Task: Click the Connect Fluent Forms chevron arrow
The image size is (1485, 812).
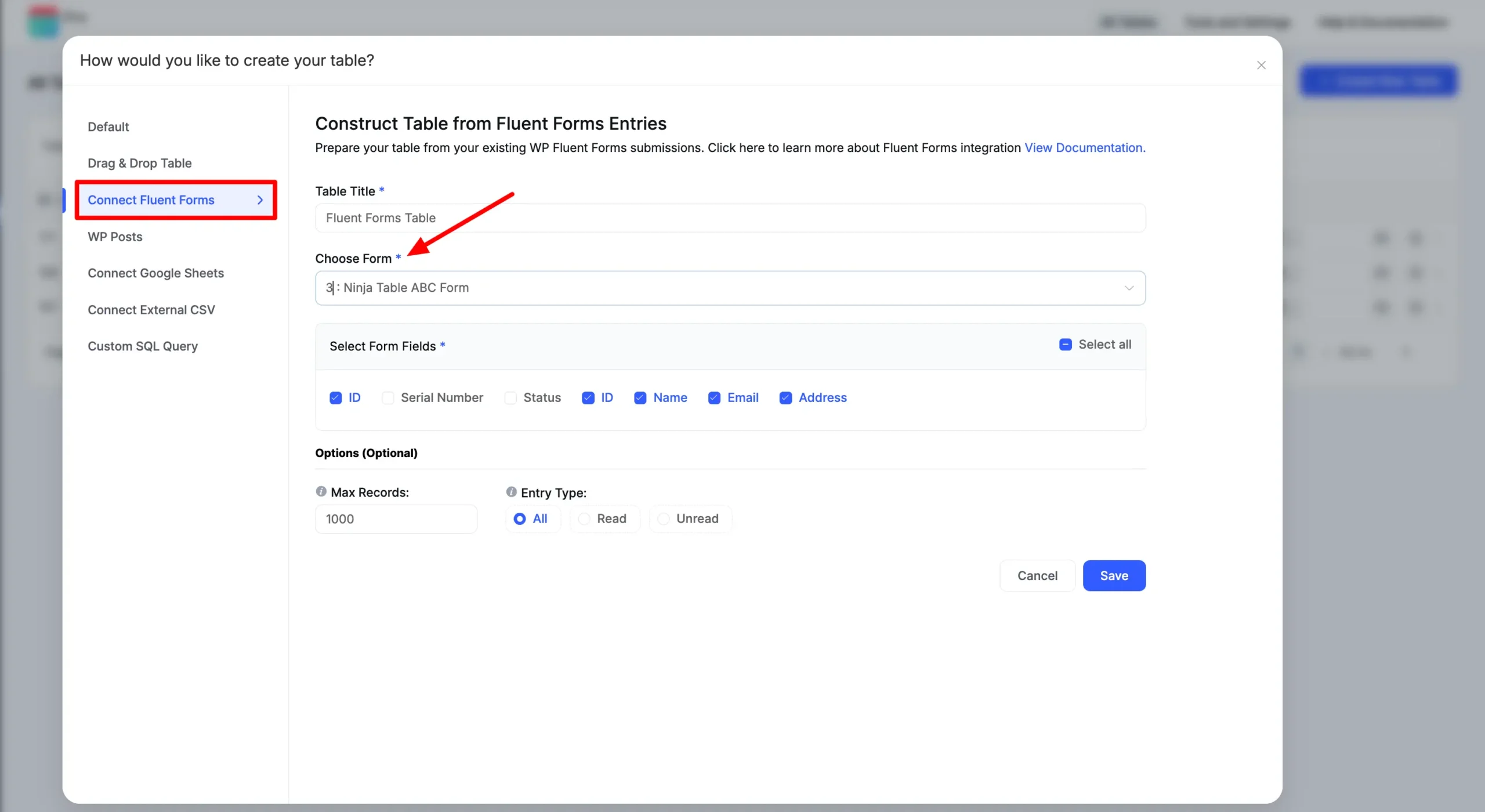Action: click(x=260, y=200)
